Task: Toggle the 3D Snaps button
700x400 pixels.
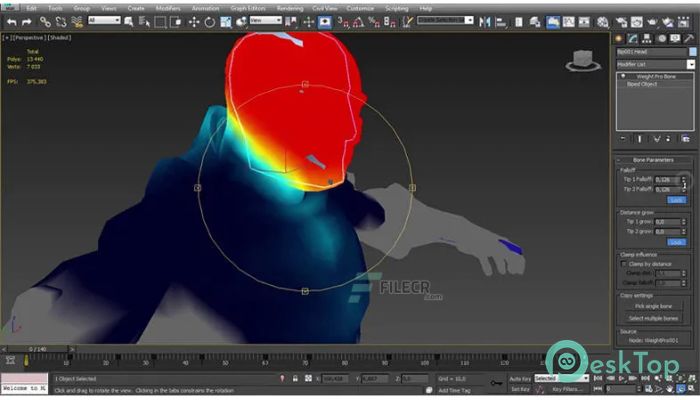Action: coord(343,21)
